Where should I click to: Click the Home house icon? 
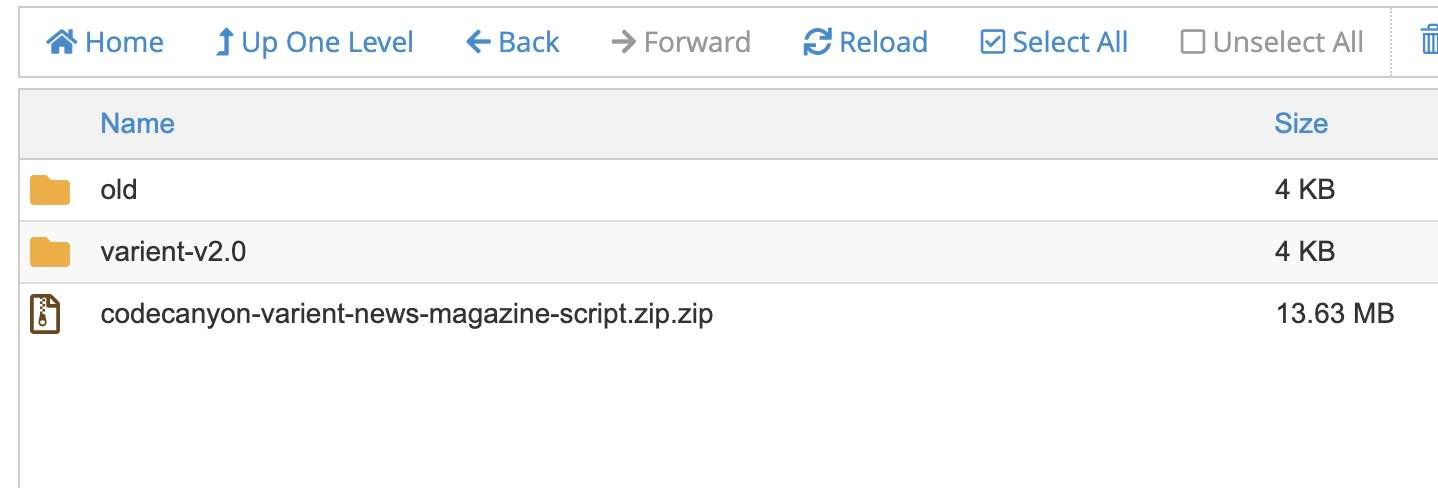tap(62, 42)
